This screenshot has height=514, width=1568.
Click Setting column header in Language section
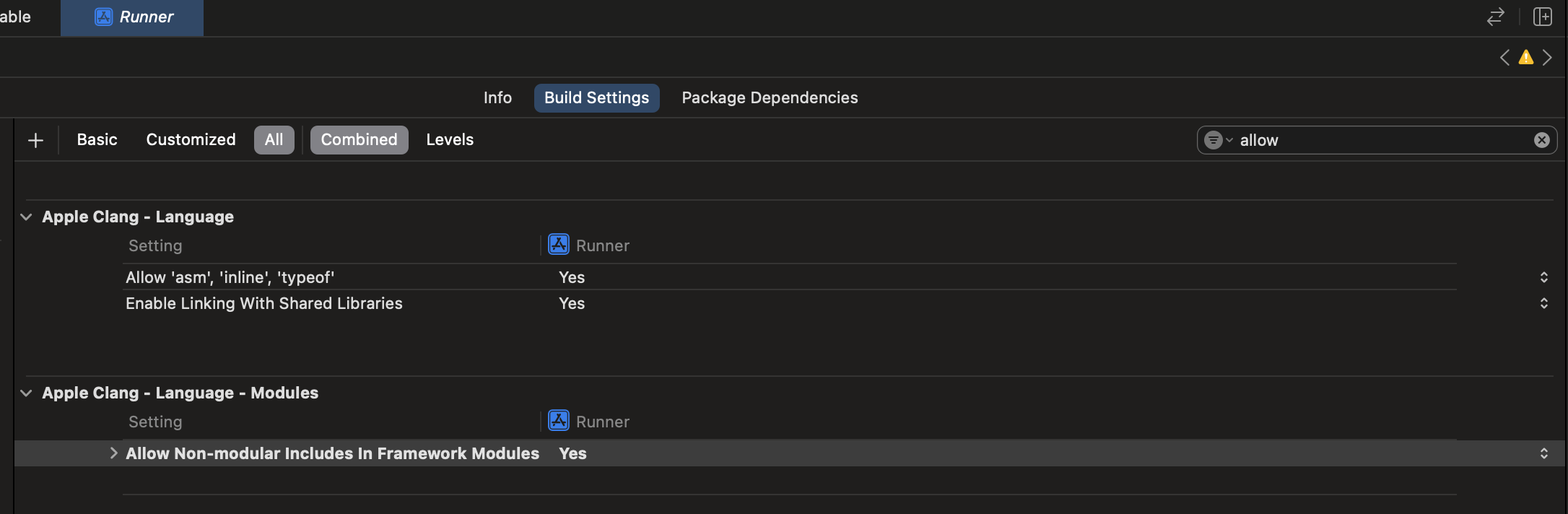click(155, 245)
